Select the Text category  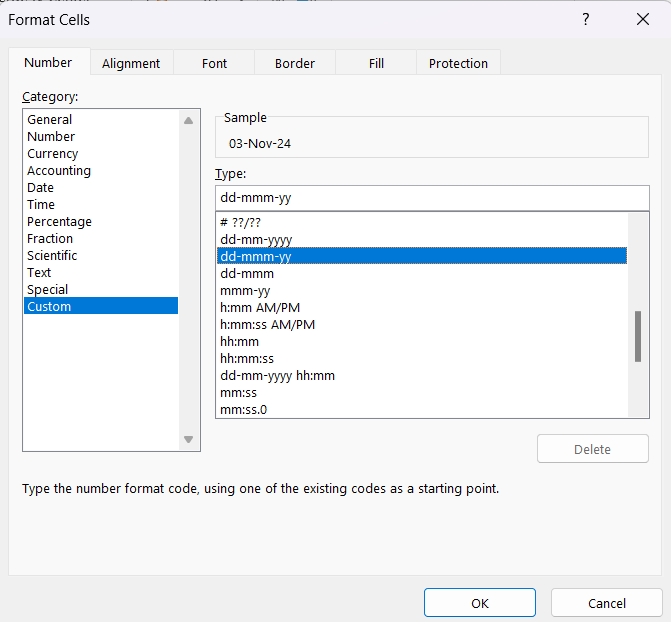(101, 272)
